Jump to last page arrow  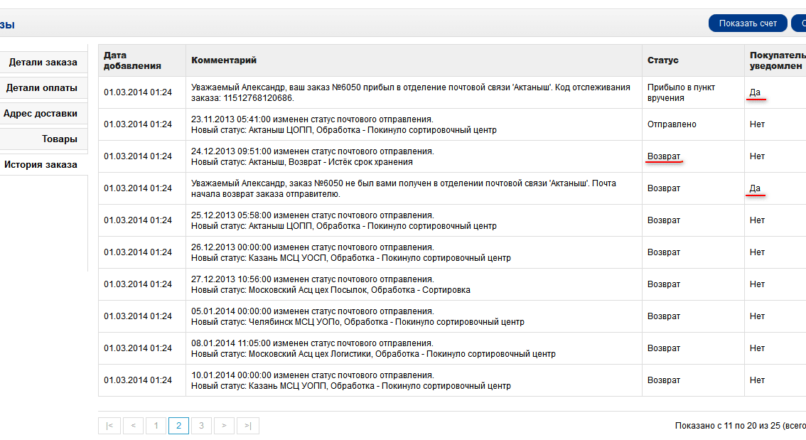tap(248, 426)
